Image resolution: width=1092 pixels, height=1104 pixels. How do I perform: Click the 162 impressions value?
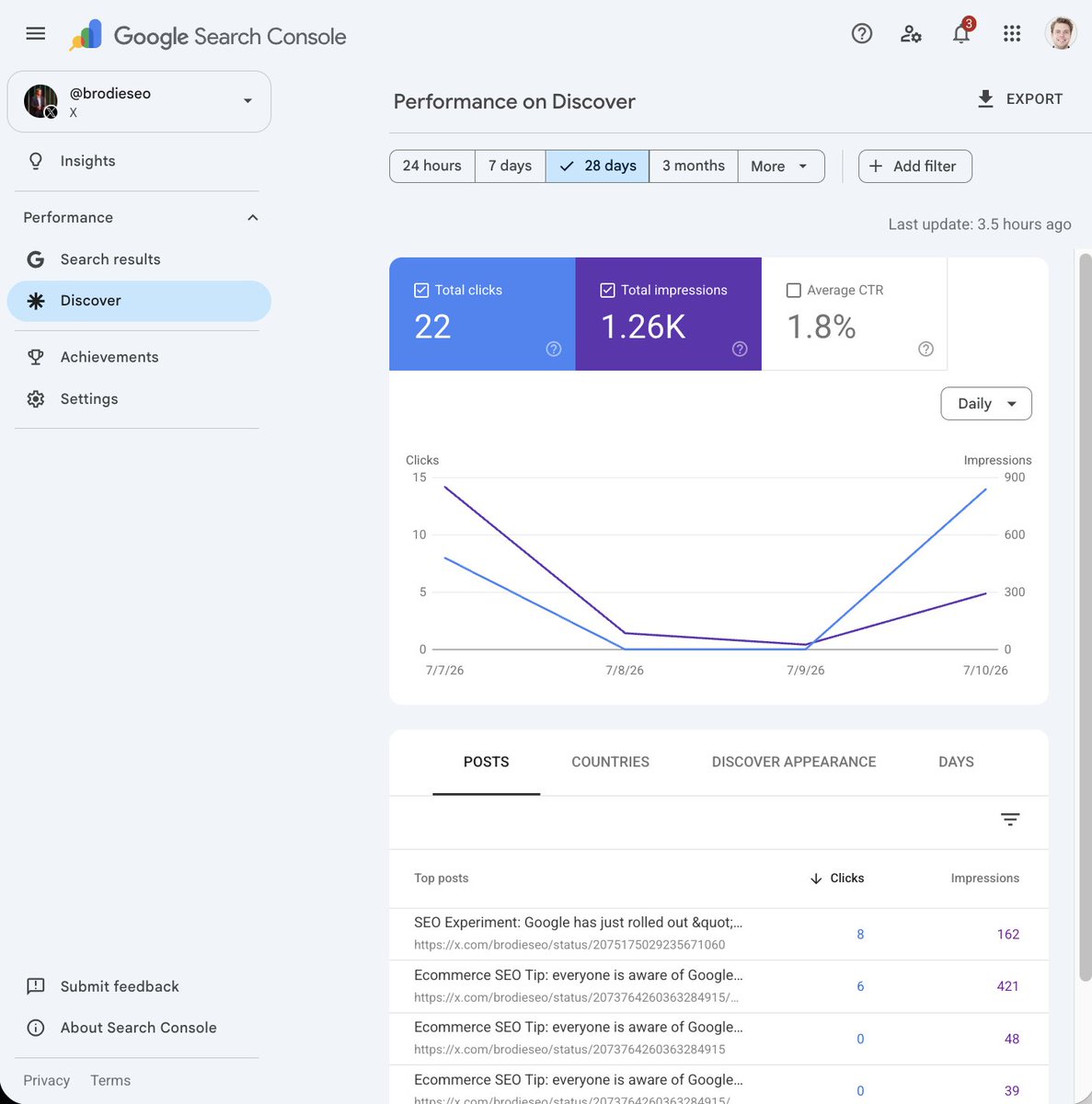pos(1008,935)
